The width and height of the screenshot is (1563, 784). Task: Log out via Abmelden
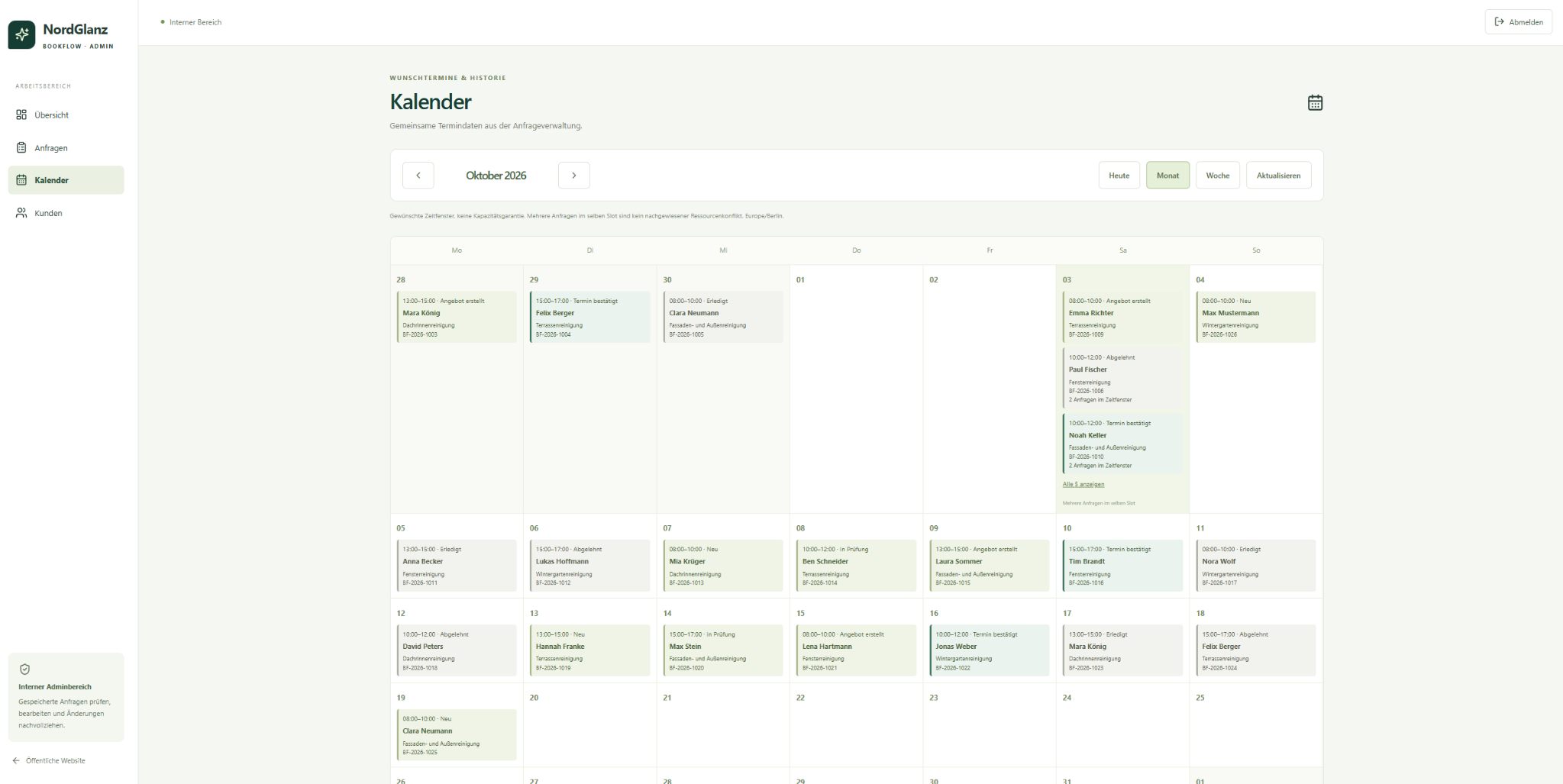point(1519,22)
